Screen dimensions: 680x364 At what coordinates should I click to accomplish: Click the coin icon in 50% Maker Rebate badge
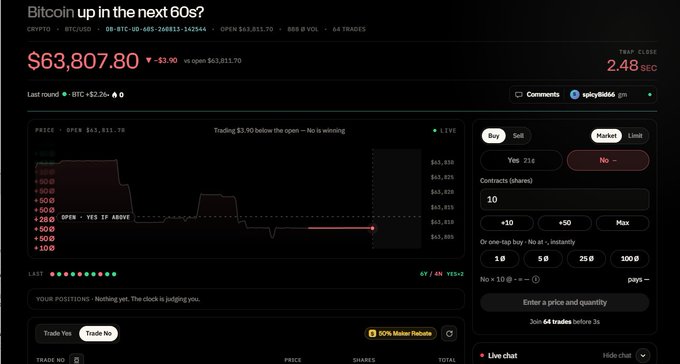point(372,333)
